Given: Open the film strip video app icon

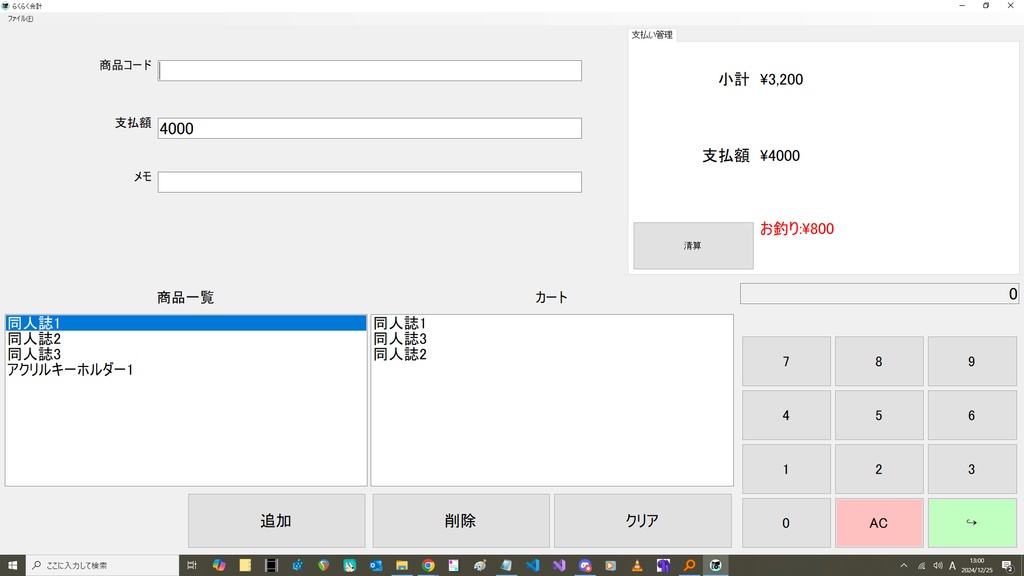Looking at the screenshot, I should 271,566.
